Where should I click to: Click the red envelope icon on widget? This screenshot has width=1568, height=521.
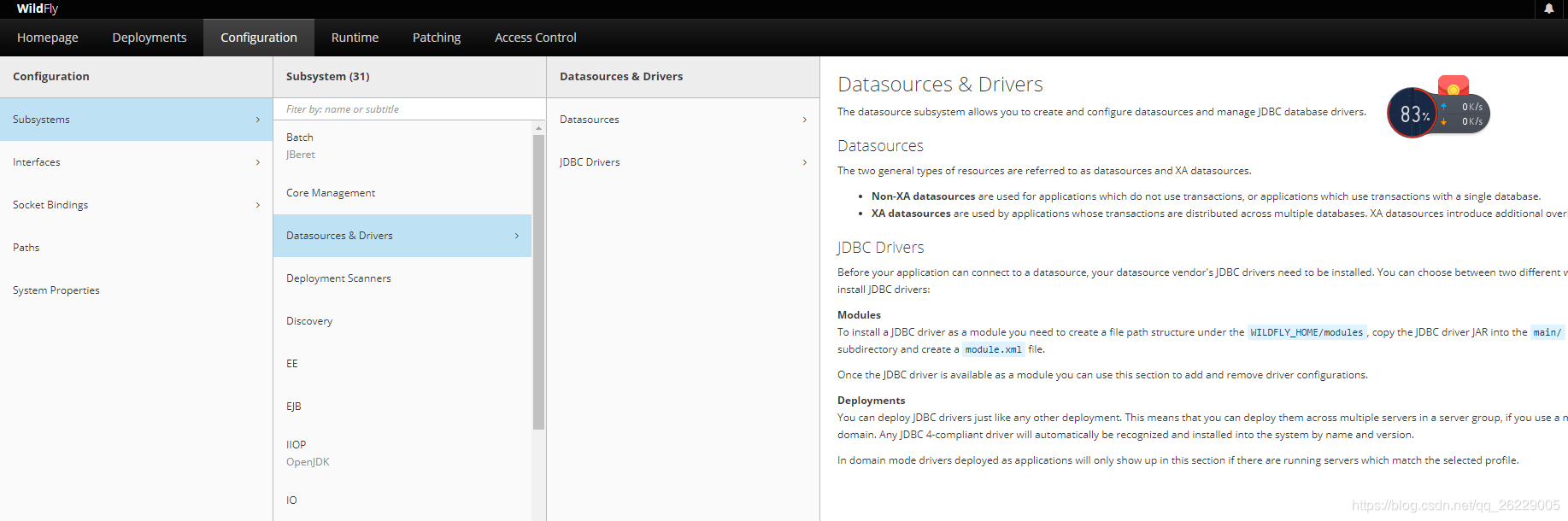[x=1453, y=87]
